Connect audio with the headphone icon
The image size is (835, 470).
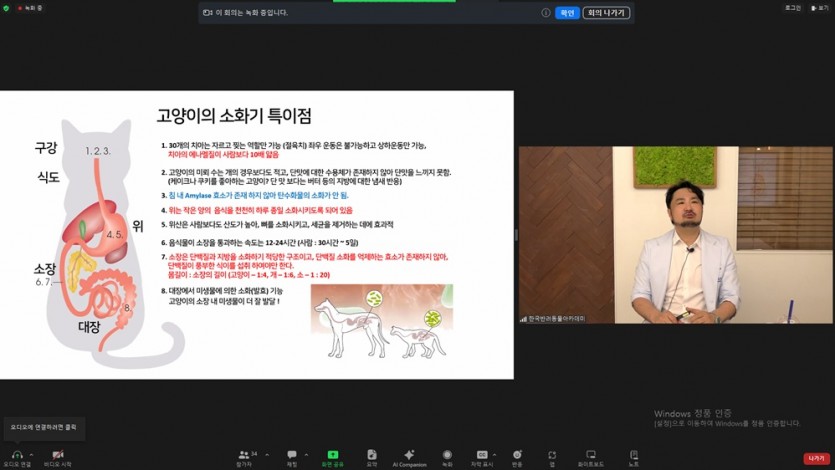click(17, 458)
